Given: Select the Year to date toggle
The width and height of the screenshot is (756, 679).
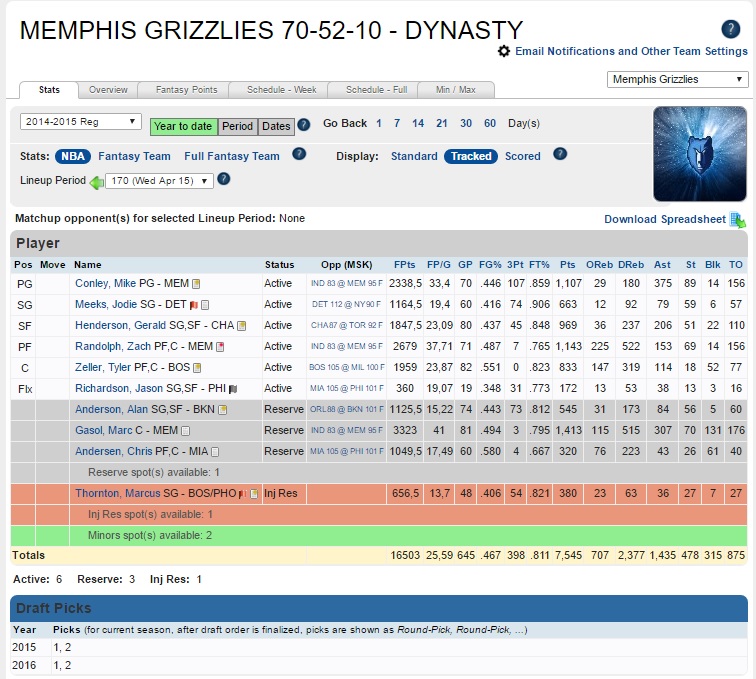Looking at the screenshot, I should click(183, 126).
